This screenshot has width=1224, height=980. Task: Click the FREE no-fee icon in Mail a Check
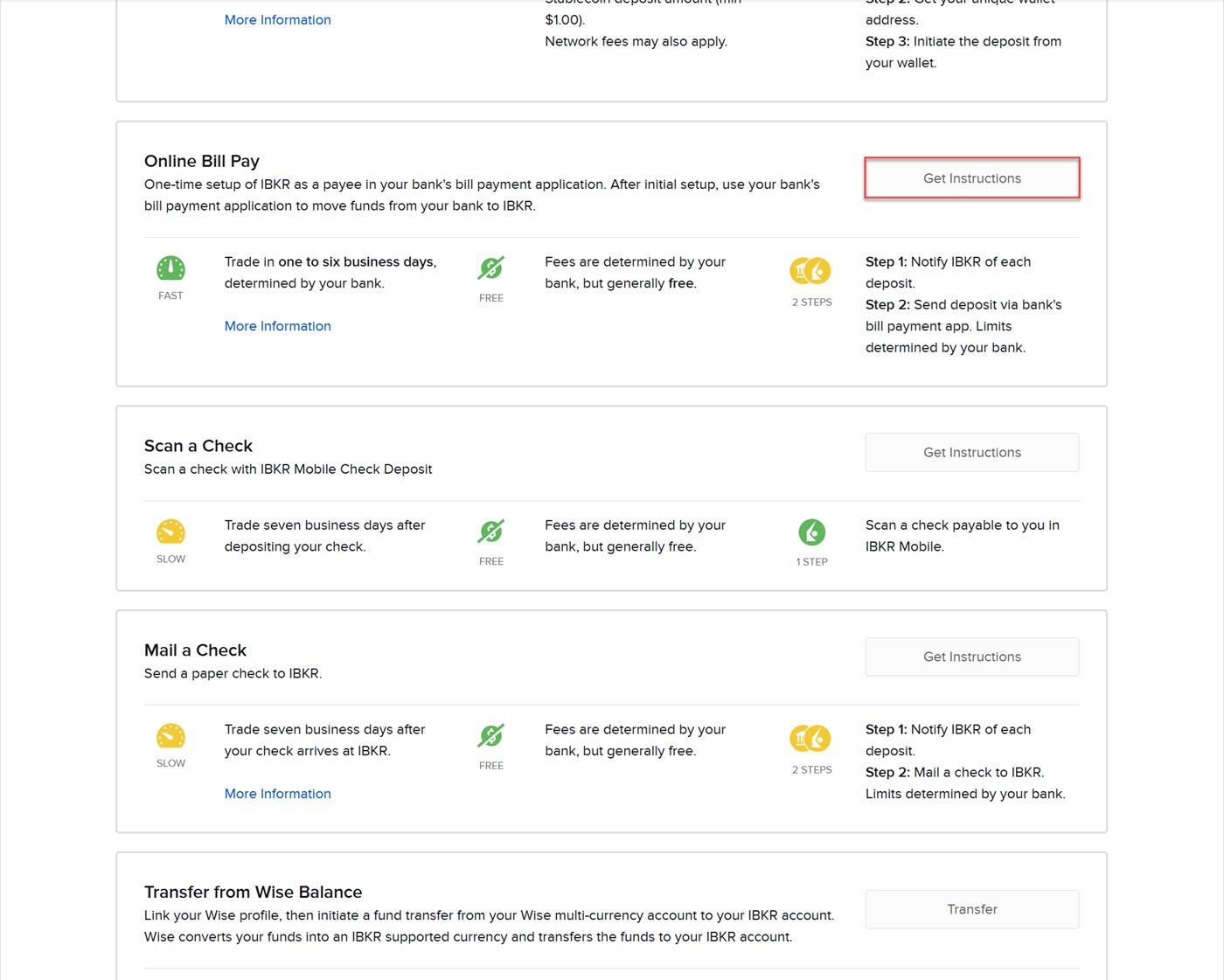tap(490, 736)
